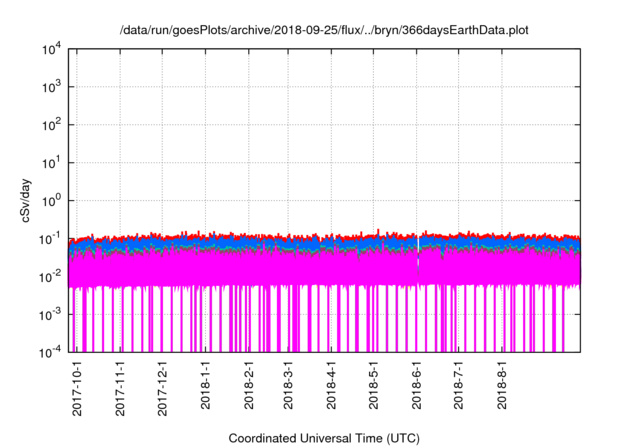This screenshot has height=448, width=640.
Task: Click the white data gap near 2018-6-1
Action: [x=418, y=257]
